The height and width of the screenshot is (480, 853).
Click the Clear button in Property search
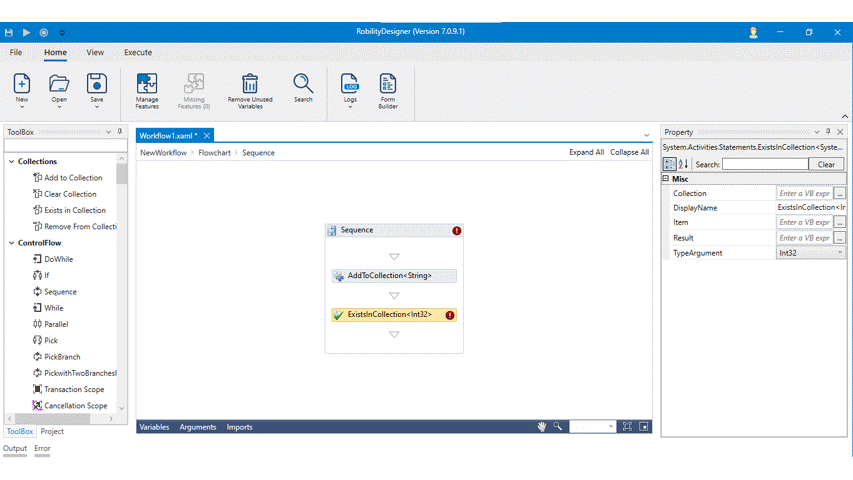(826, 164)
